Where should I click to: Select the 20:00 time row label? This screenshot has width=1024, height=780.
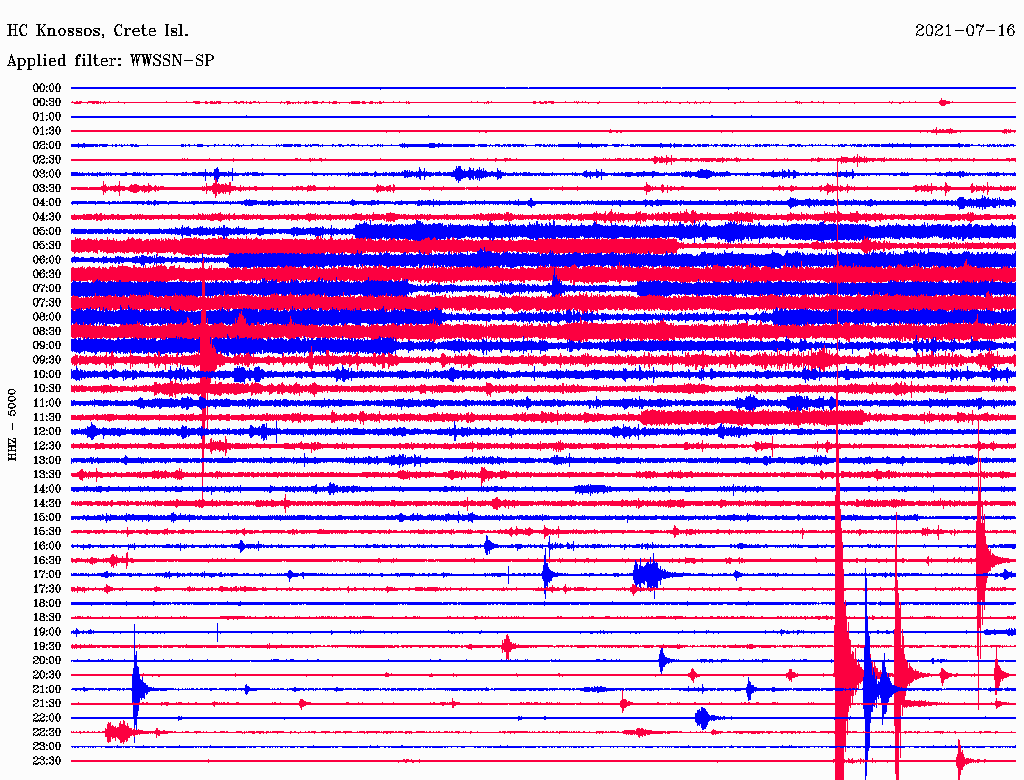(x=46, y=660)
